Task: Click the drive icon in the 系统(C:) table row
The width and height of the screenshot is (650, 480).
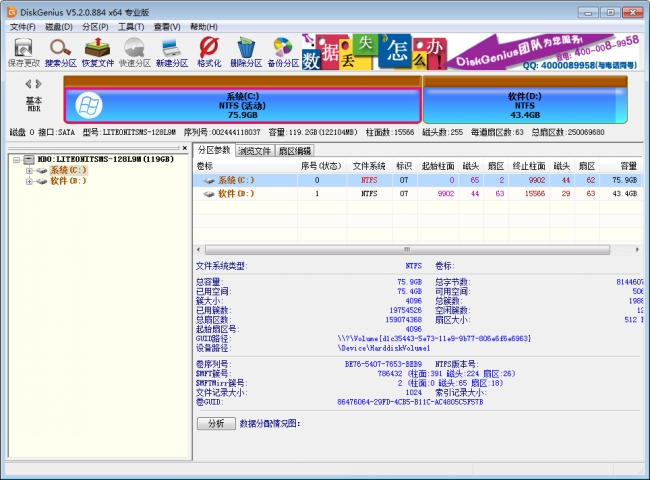Action: click(209, 180)
